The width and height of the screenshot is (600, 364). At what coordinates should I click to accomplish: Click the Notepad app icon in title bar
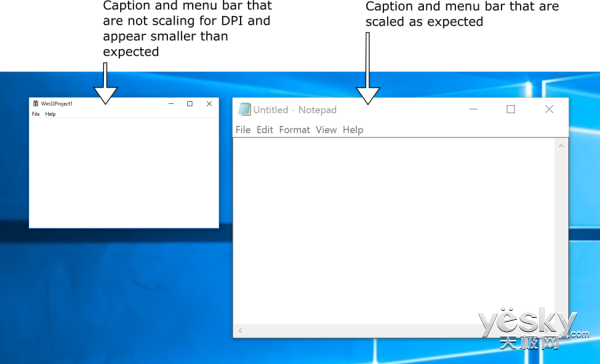(245, 109)
